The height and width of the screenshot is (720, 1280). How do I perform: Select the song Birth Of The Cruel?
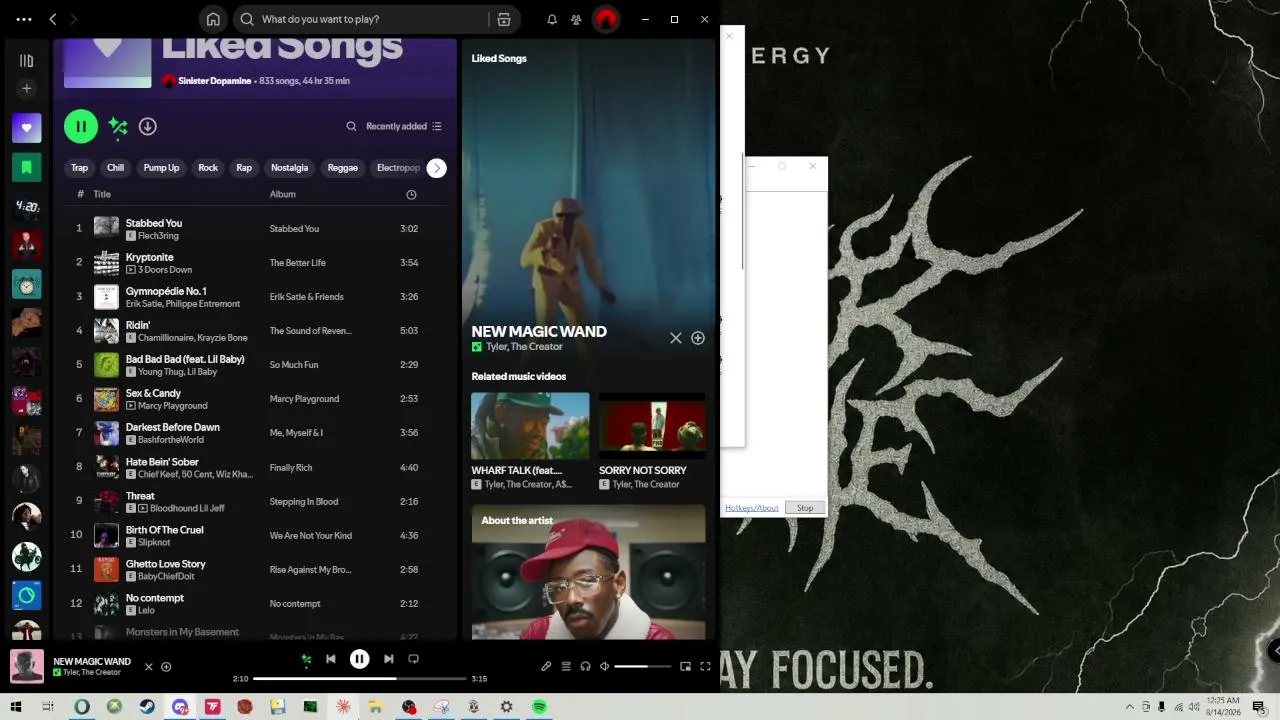[x=255, y=535]
